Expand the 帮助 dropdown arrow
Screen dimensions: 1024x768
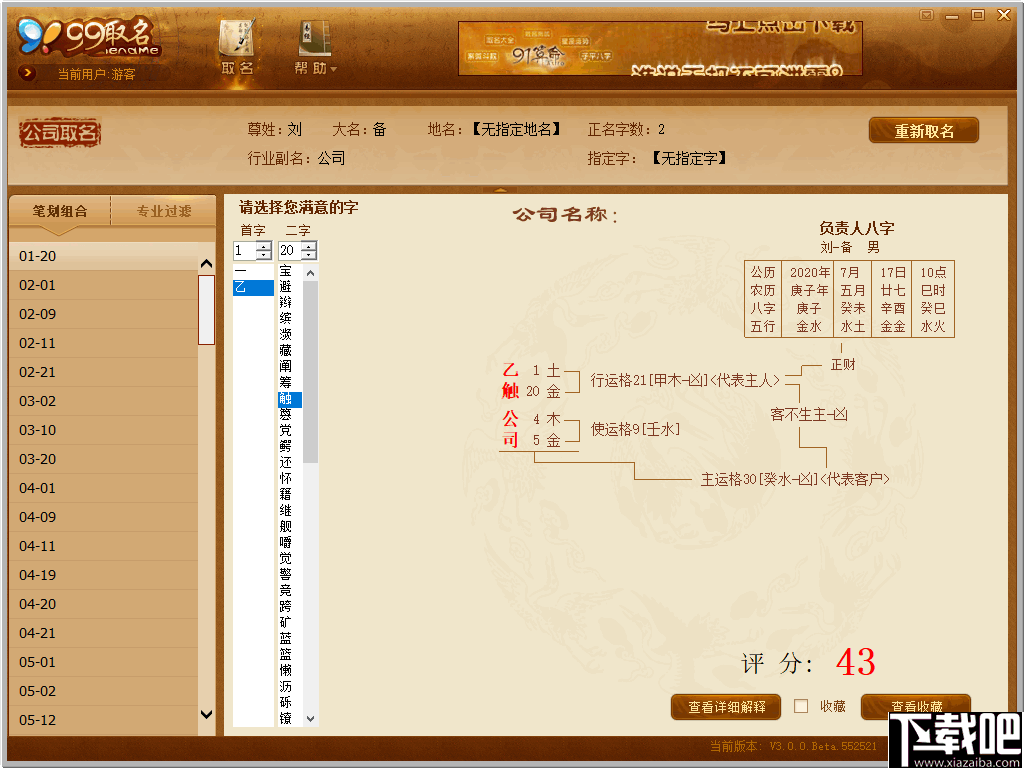pos(334,69)
